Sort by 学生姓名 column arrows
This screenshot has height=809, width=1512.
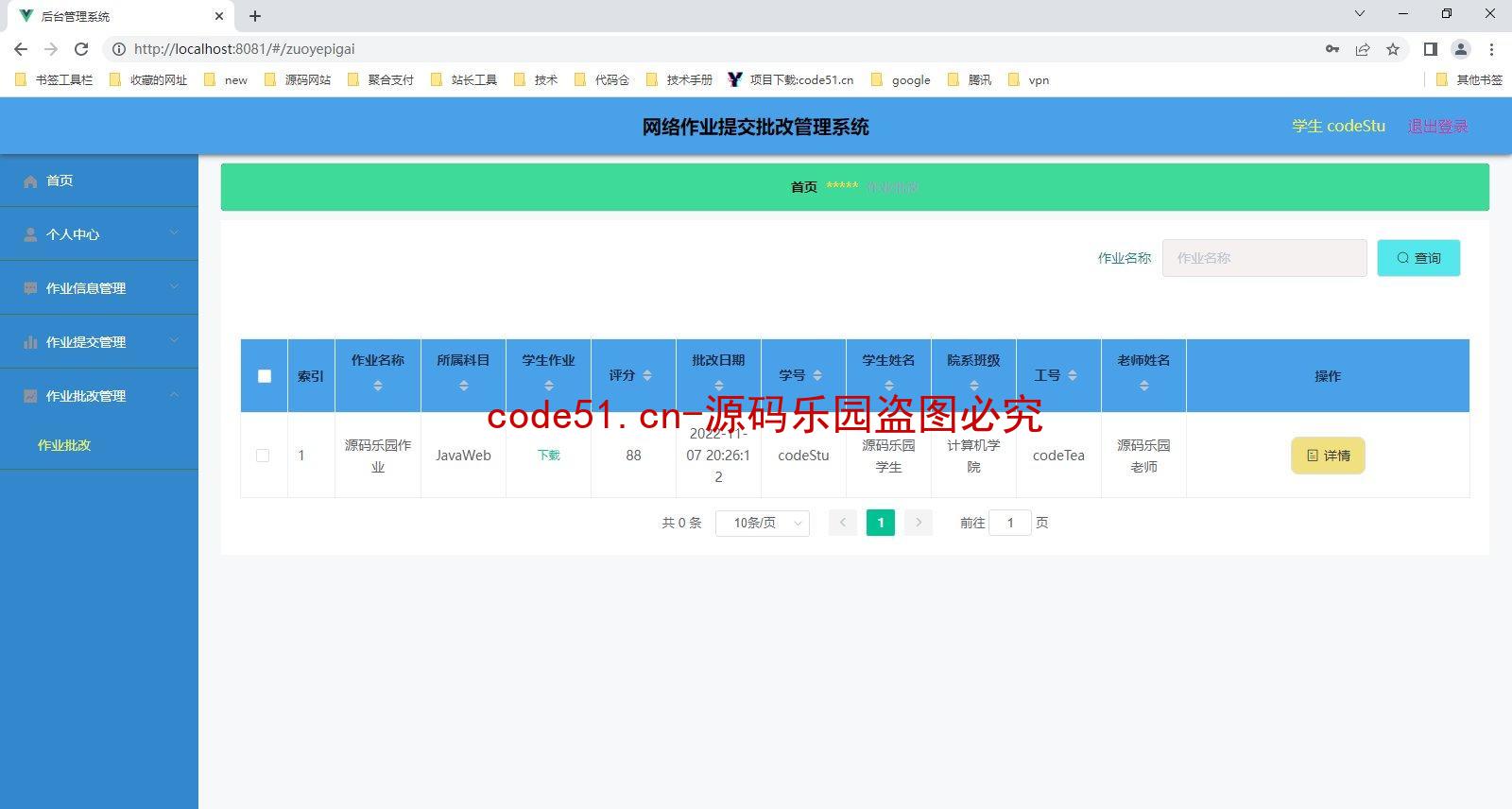click(x=888, y=386)
